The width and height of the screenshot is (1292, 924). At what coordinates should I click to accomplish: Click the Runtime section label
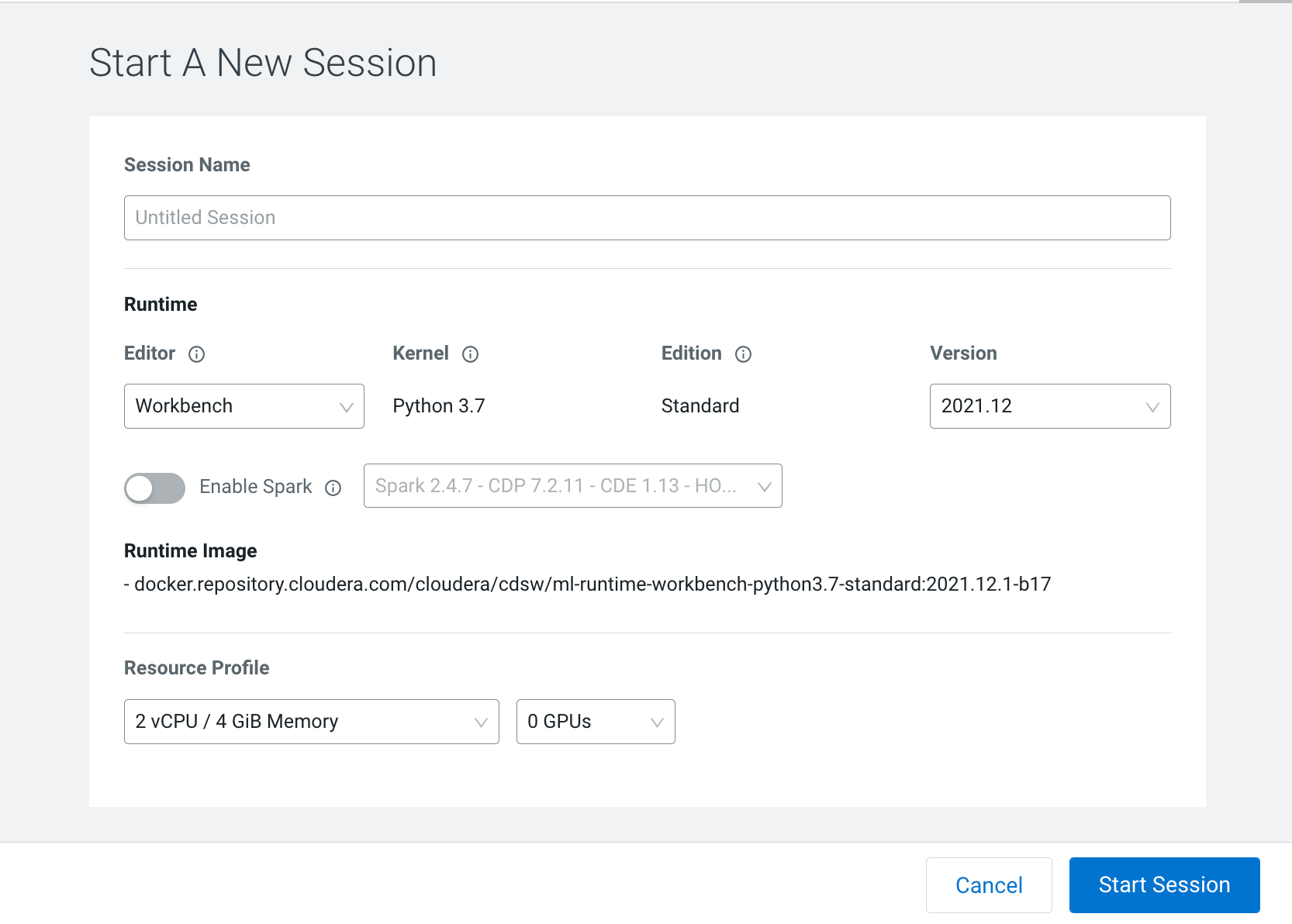tap(160, 304)
